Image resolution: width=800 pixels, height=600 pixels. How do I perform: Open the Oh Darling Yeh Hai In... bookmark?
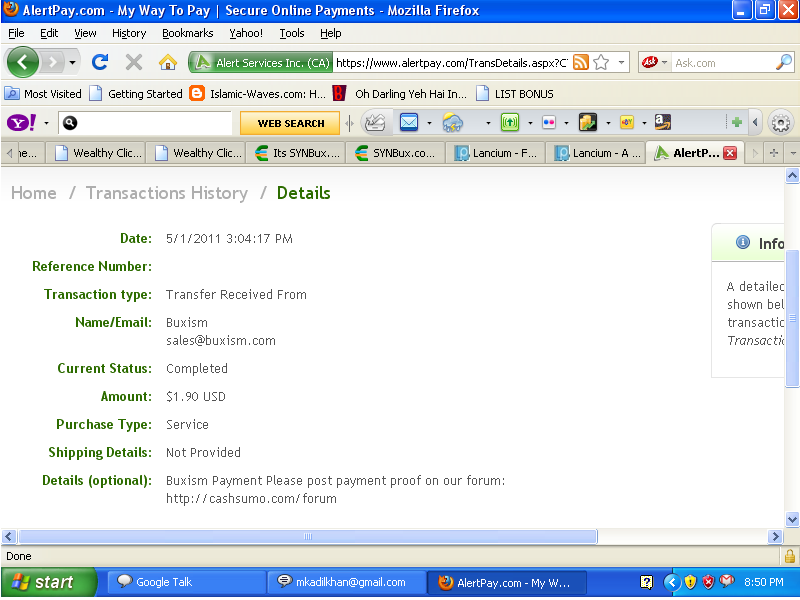click(399, 94)
